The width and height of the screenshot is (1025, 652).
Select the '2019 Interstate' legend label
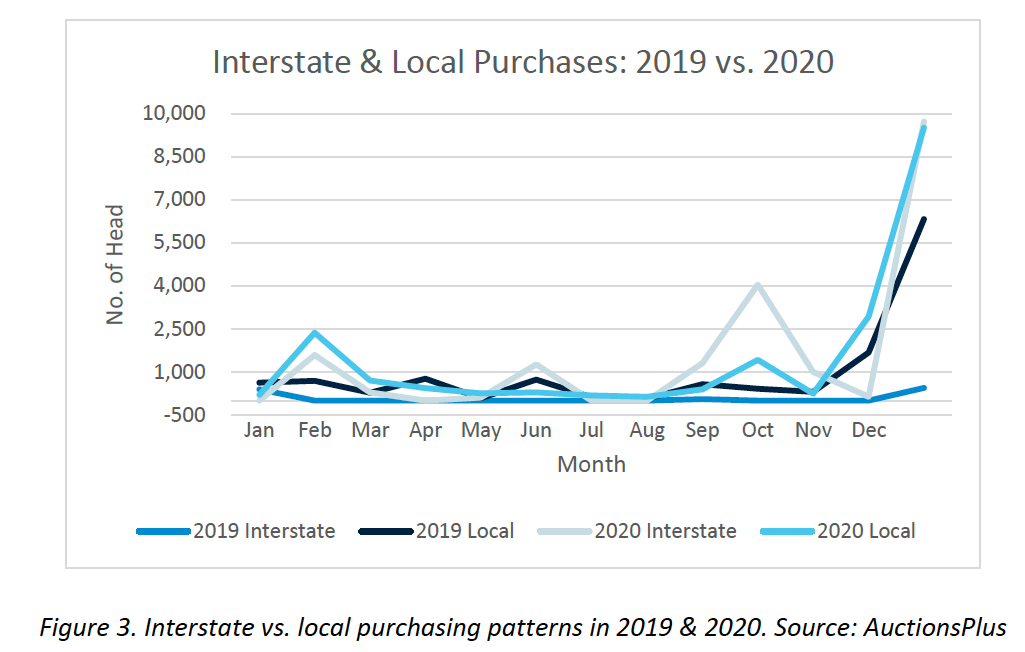(x=264, y=530)
